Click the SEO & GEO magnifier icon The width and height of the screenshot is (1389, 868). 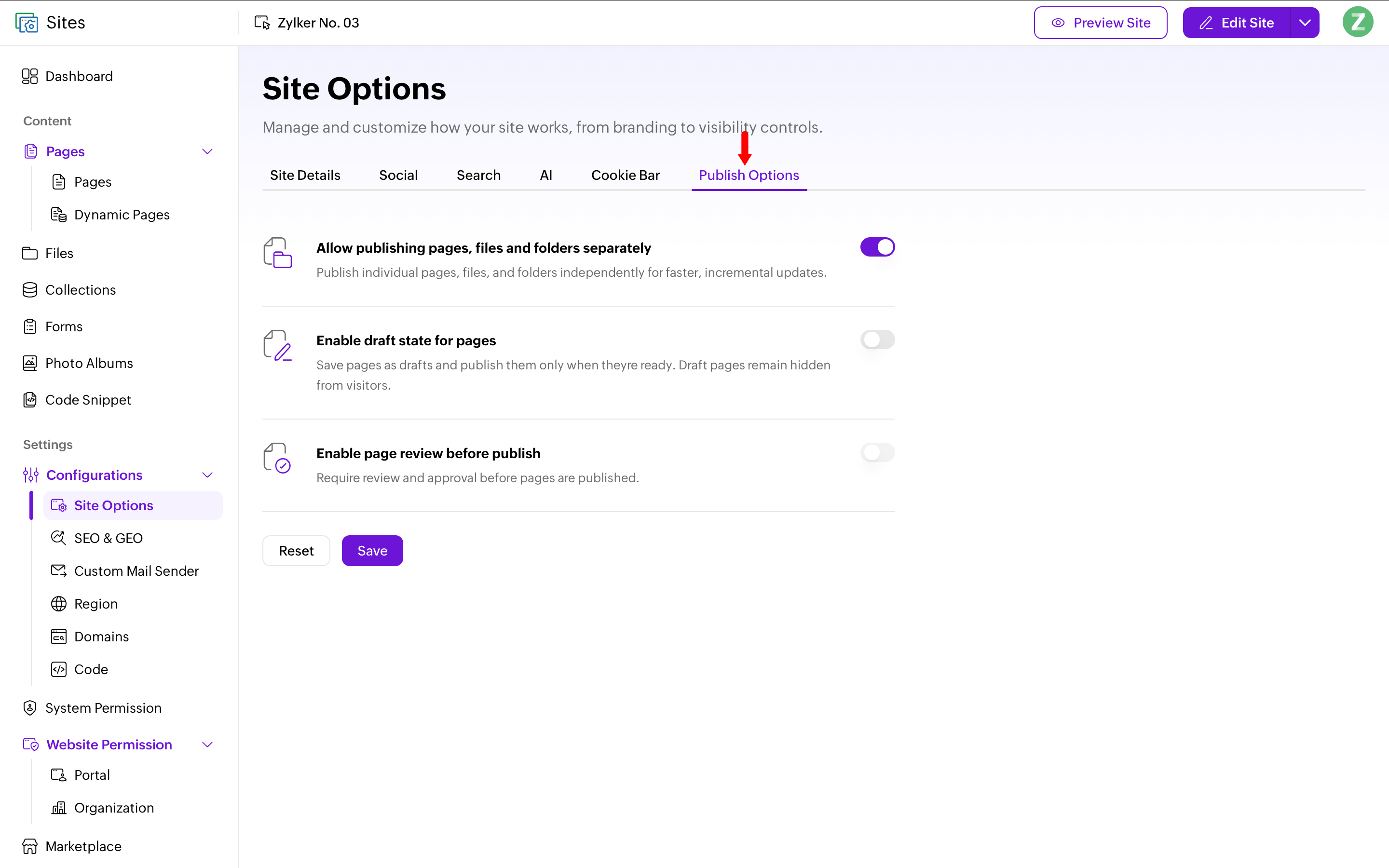coord(58,538)
